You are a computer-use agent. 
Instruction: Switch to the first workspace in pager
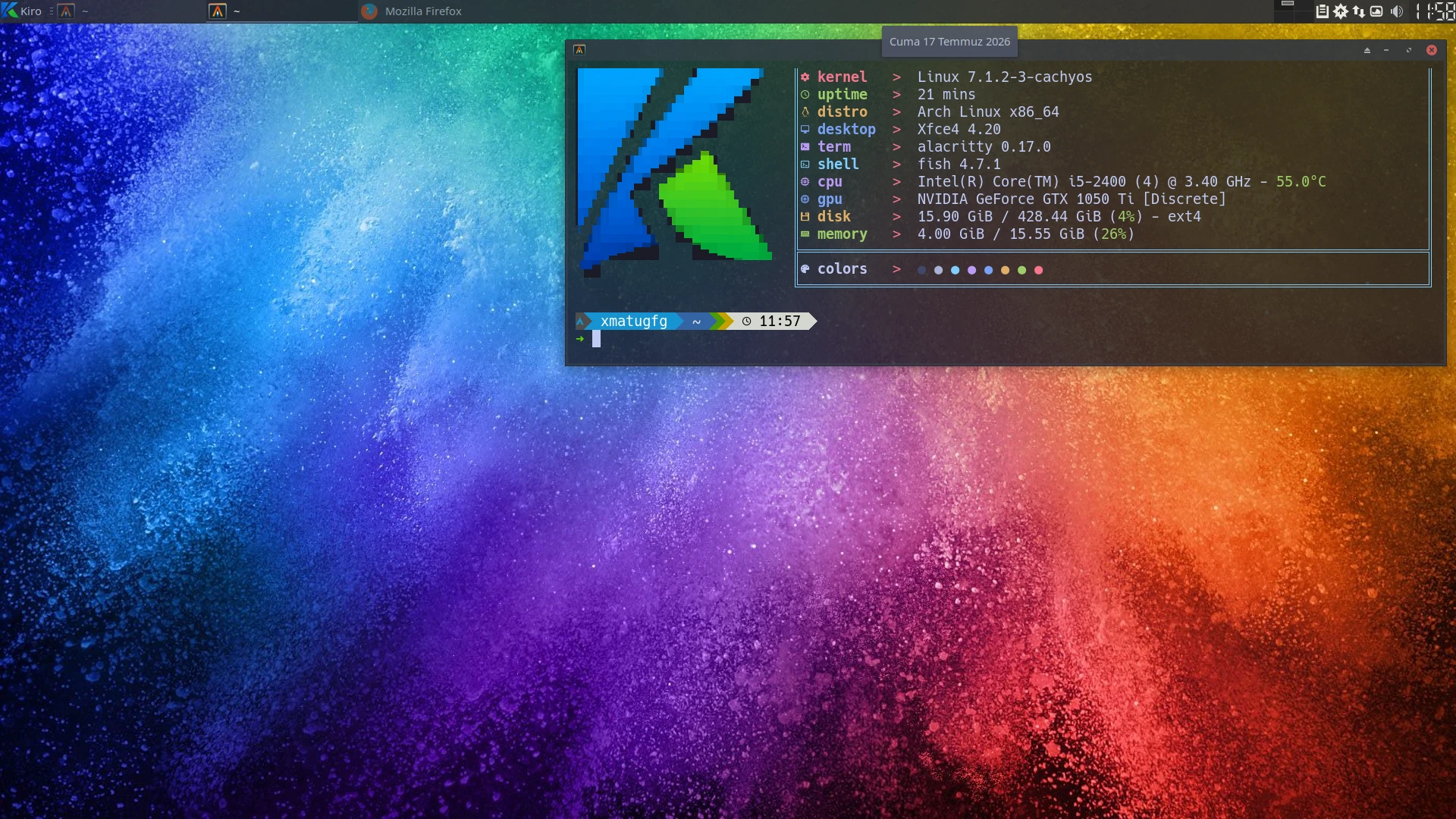point(1283,6)
